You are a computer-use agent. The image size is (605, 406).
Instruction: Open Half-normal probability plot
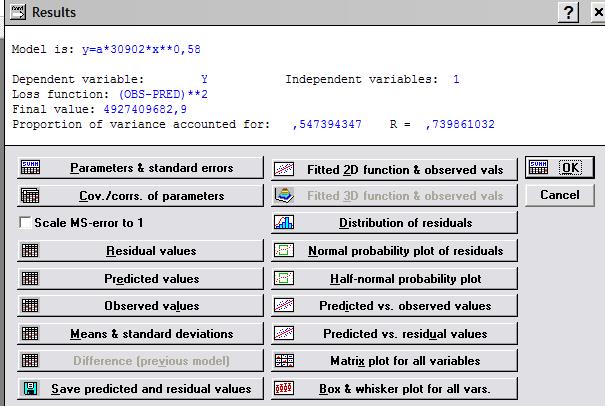[x=393, y=279]
